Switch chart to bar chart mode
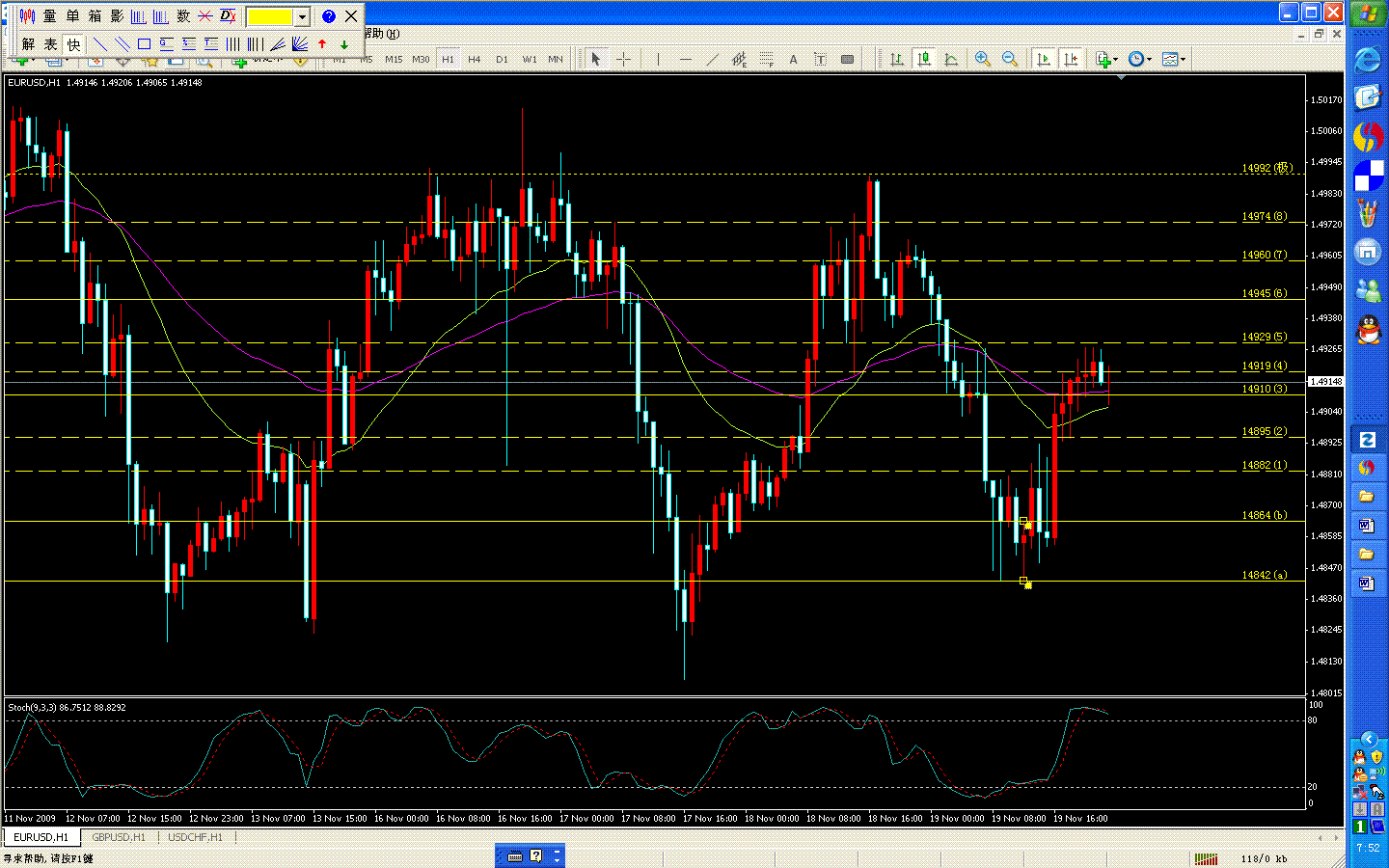1389x868 pixels. click(897, 60)
